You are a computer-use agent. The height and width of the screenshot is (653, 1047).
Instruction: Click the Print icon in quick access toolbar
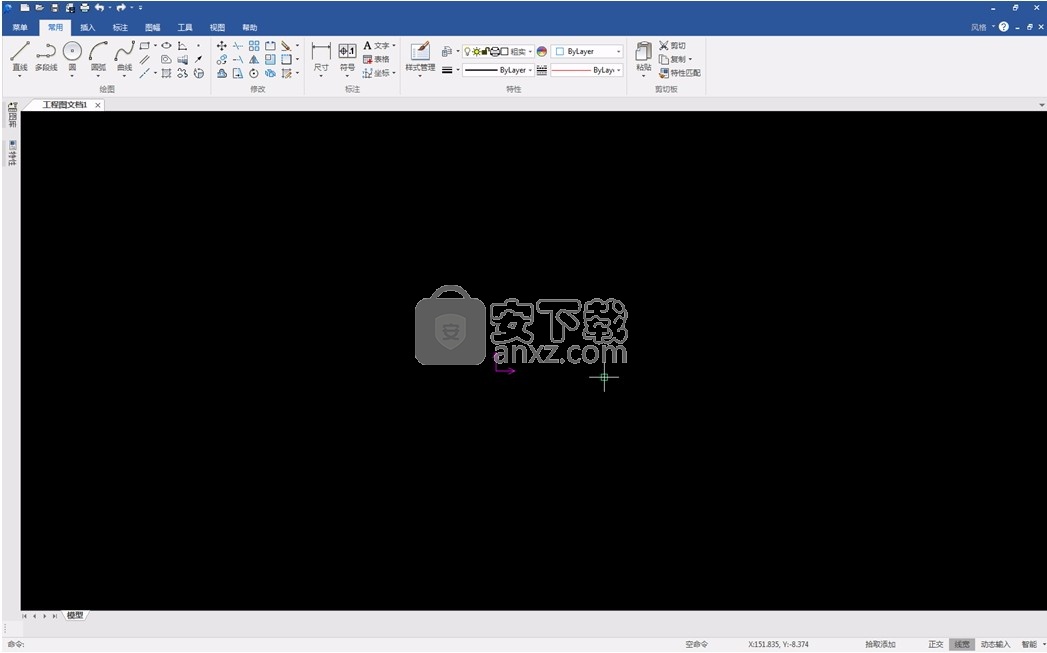(85, 8)
